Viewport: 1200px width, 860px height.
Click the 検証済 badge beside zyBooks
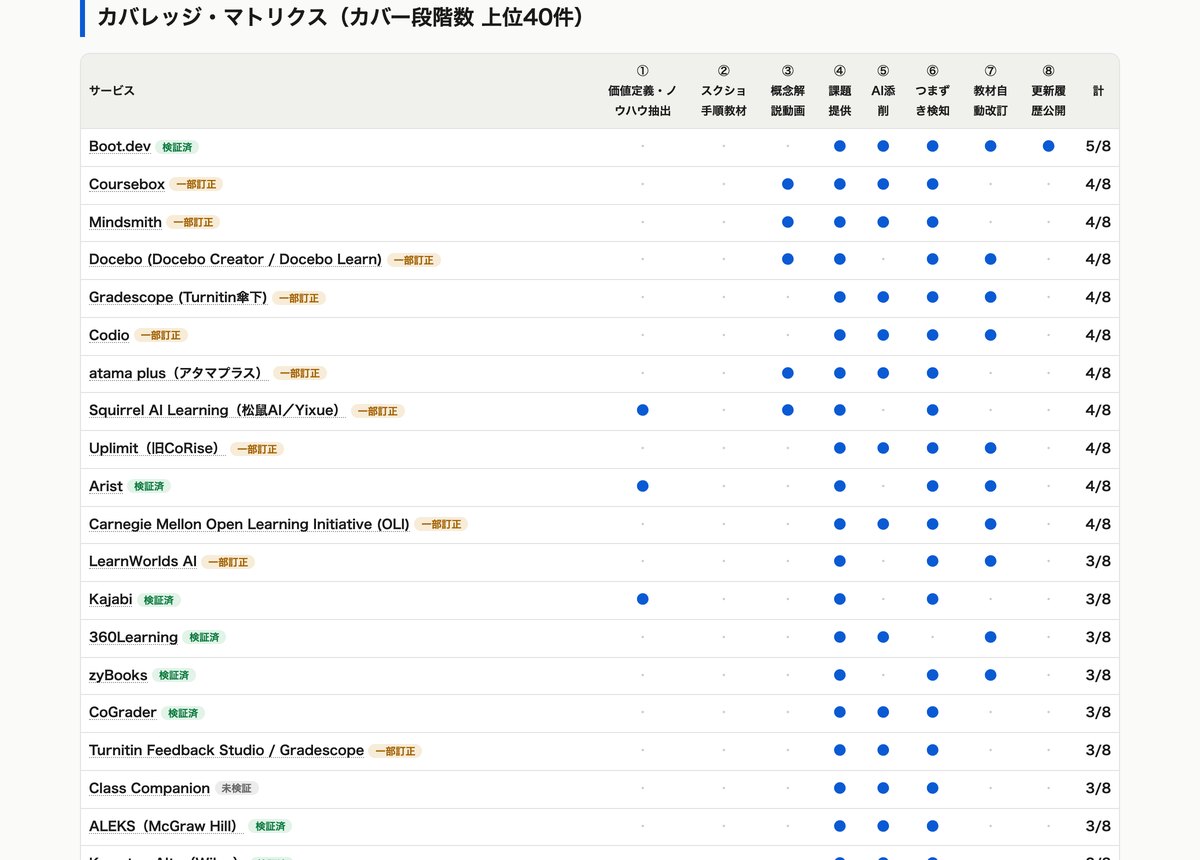[x=174, y=676]
